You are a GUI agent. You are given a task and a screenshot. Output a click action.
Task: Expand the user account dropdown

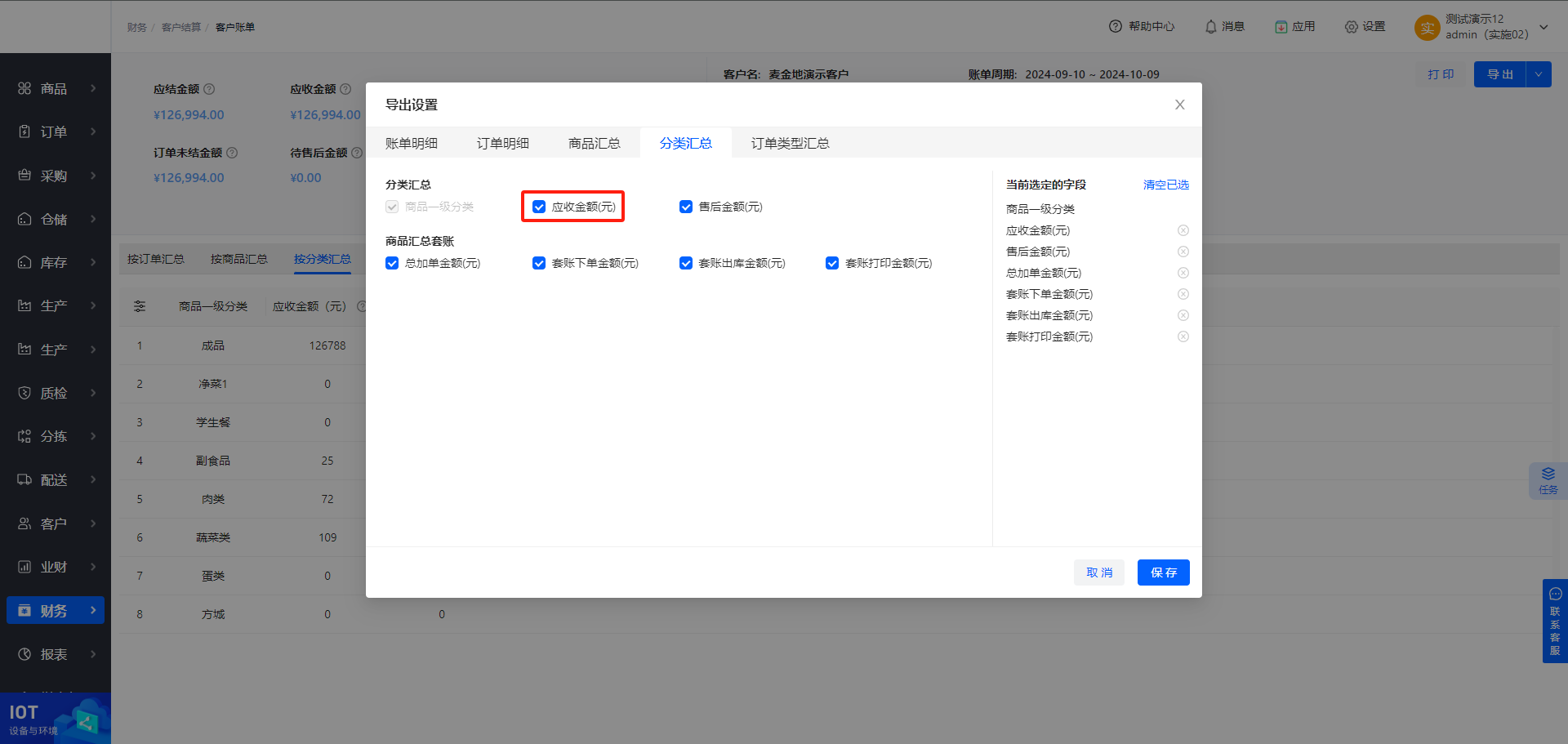[1543, 27]
